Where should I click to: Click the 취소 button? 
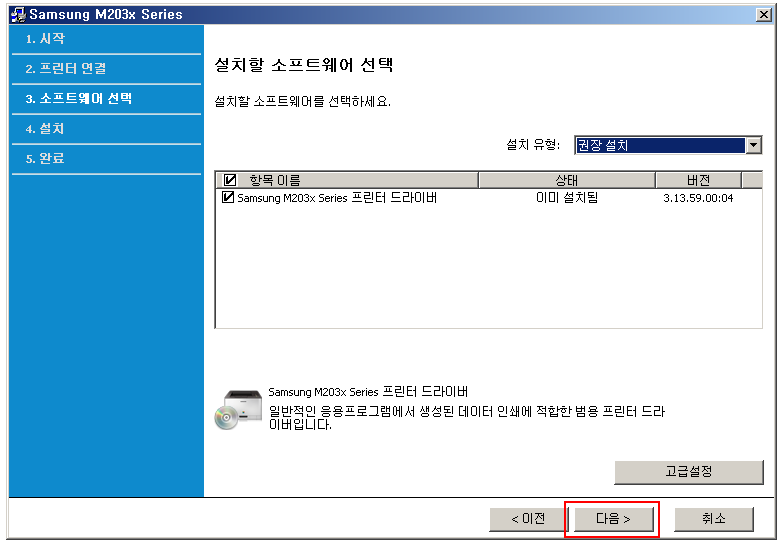point(714,519)
